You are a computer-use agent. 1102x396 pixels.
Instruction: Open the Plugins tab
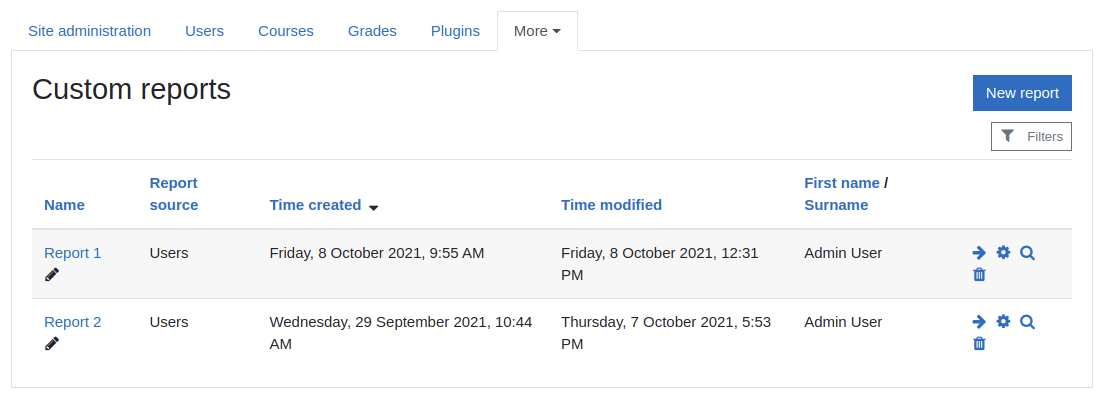pos(455,31)
